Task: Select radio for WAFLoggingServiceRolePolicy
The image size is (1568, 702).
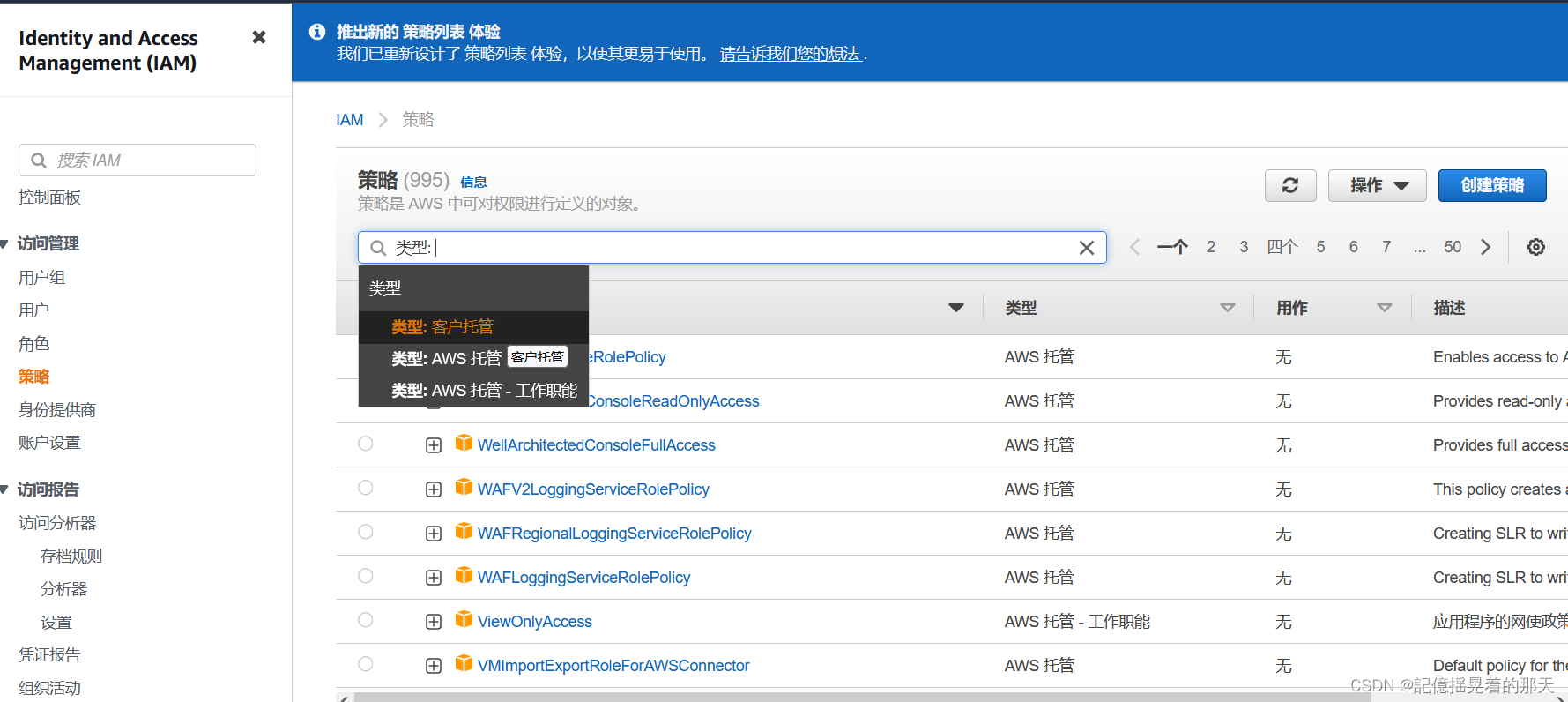Action: click(x=366, y=576)
